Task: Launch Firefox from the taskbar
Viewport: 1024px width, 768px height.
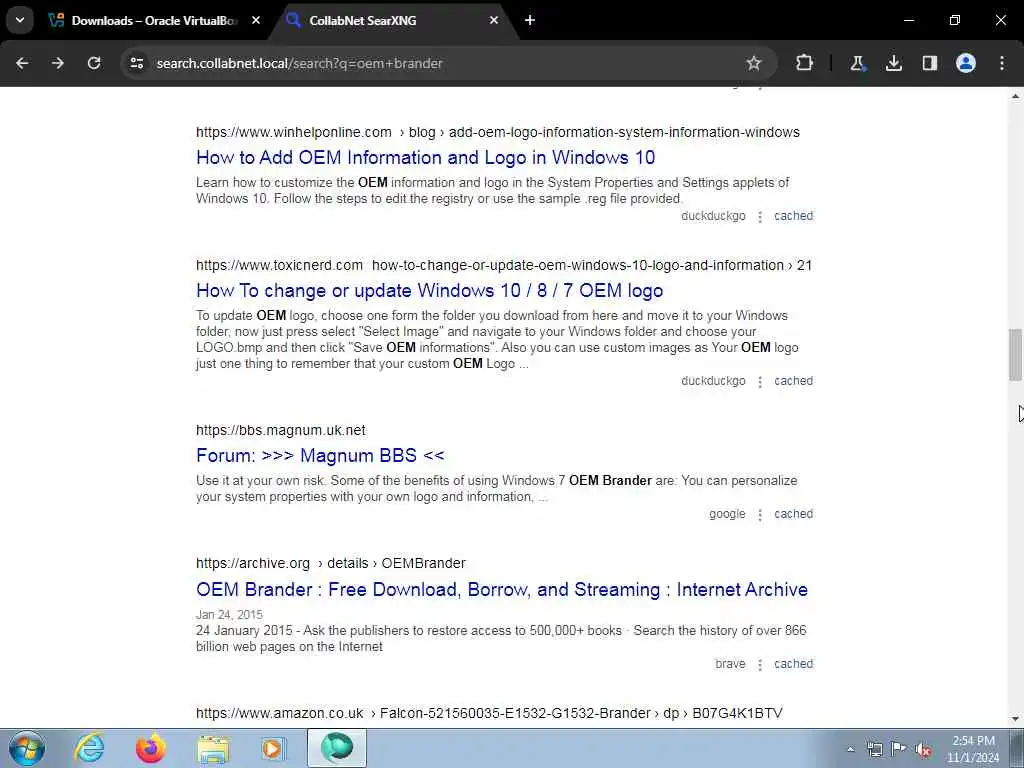Action: [151, 748]
